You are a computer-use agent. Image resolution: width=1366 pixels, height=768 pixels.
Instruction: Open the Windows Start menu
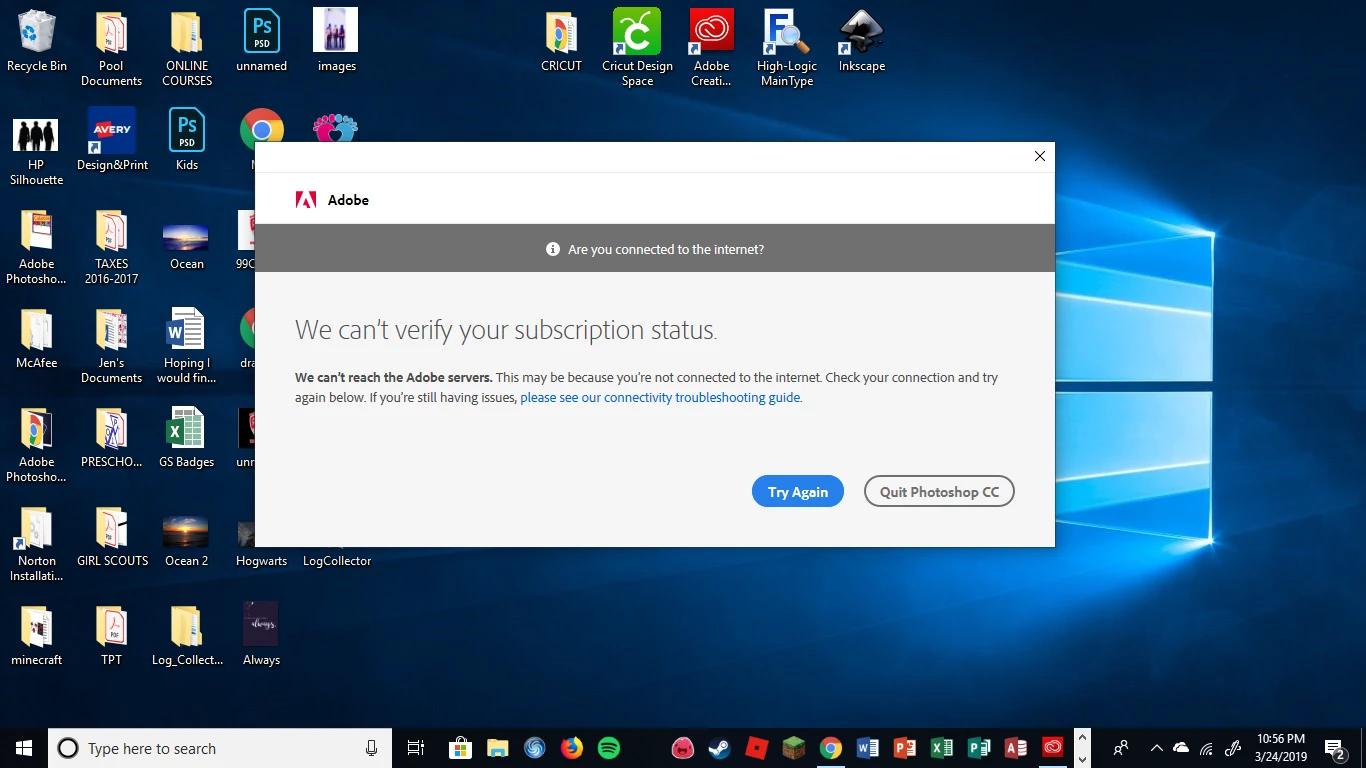[x=24, y=748]
